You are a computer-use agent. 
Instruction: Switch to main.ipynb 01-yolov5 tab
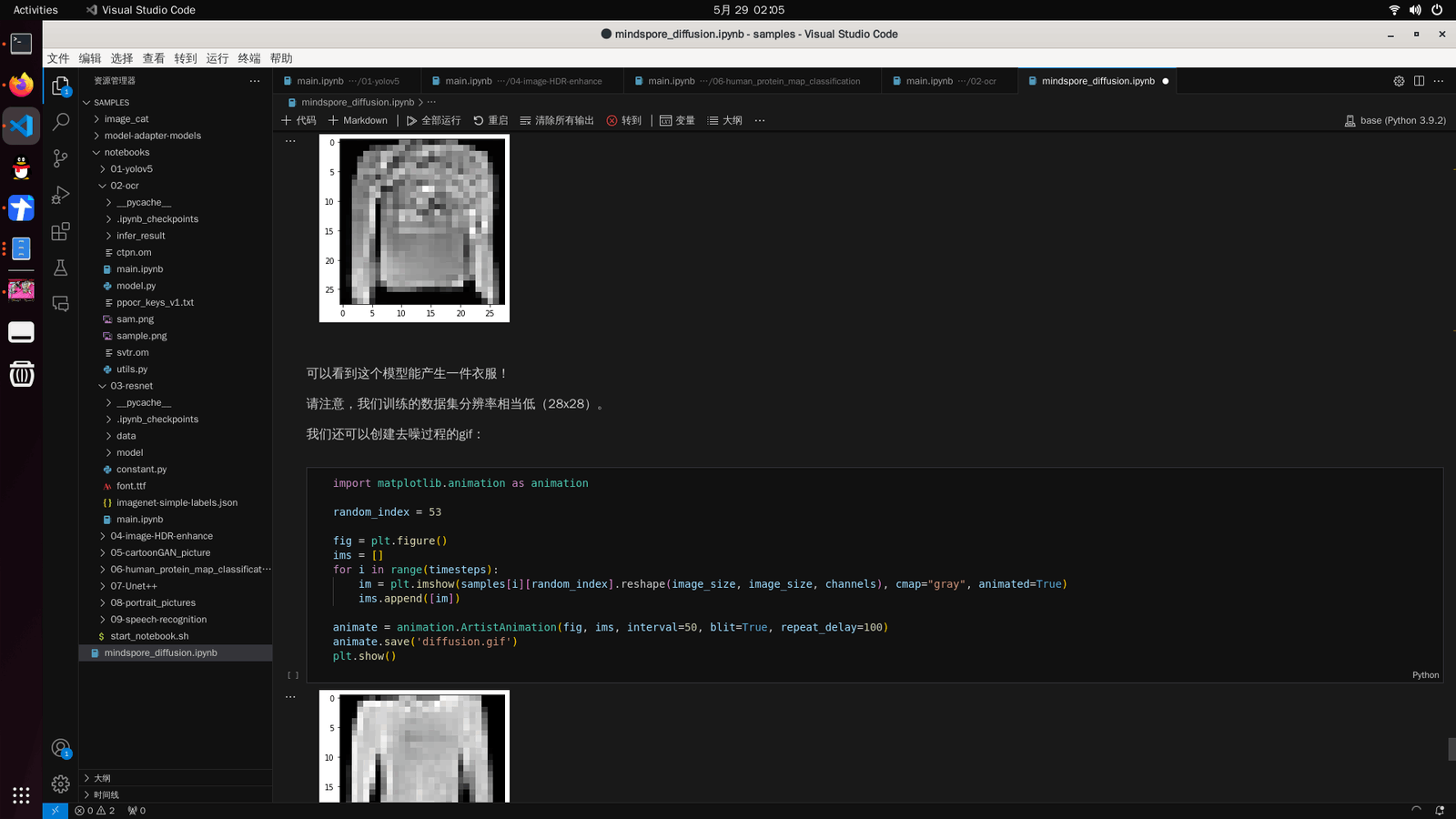pos(346,81)
